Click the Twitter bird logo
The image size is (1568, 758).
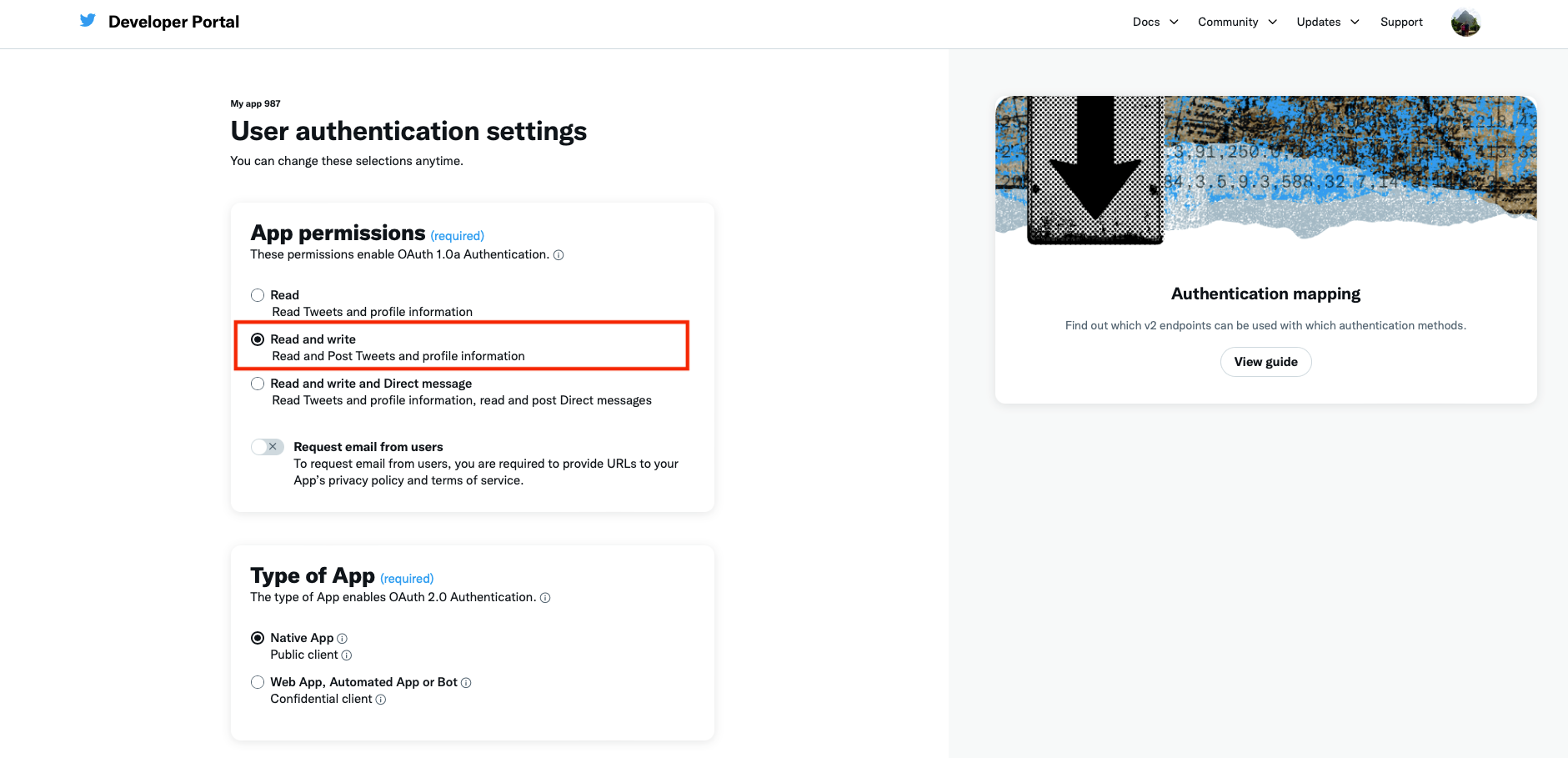(88, 21)
